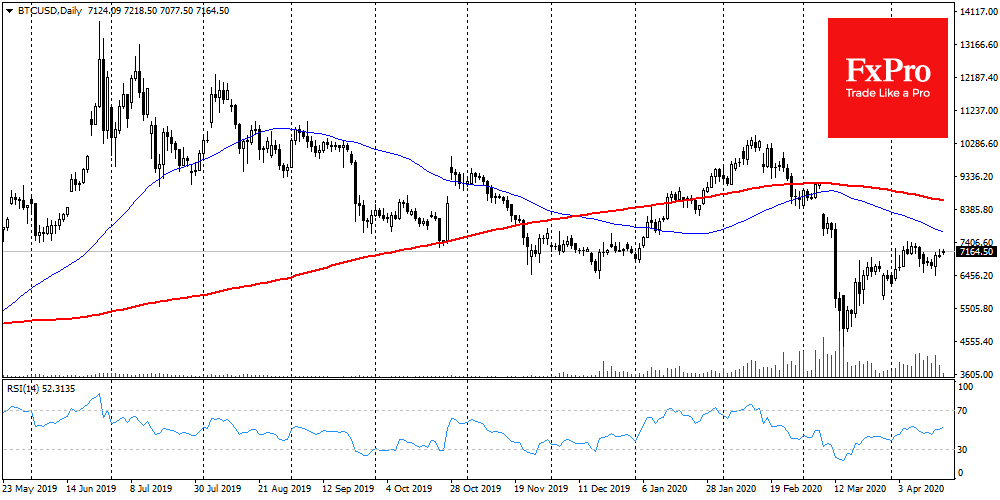Click date label 8 Jul 2019
This screenshot has width=1000, height=500.
coord(152,489)
